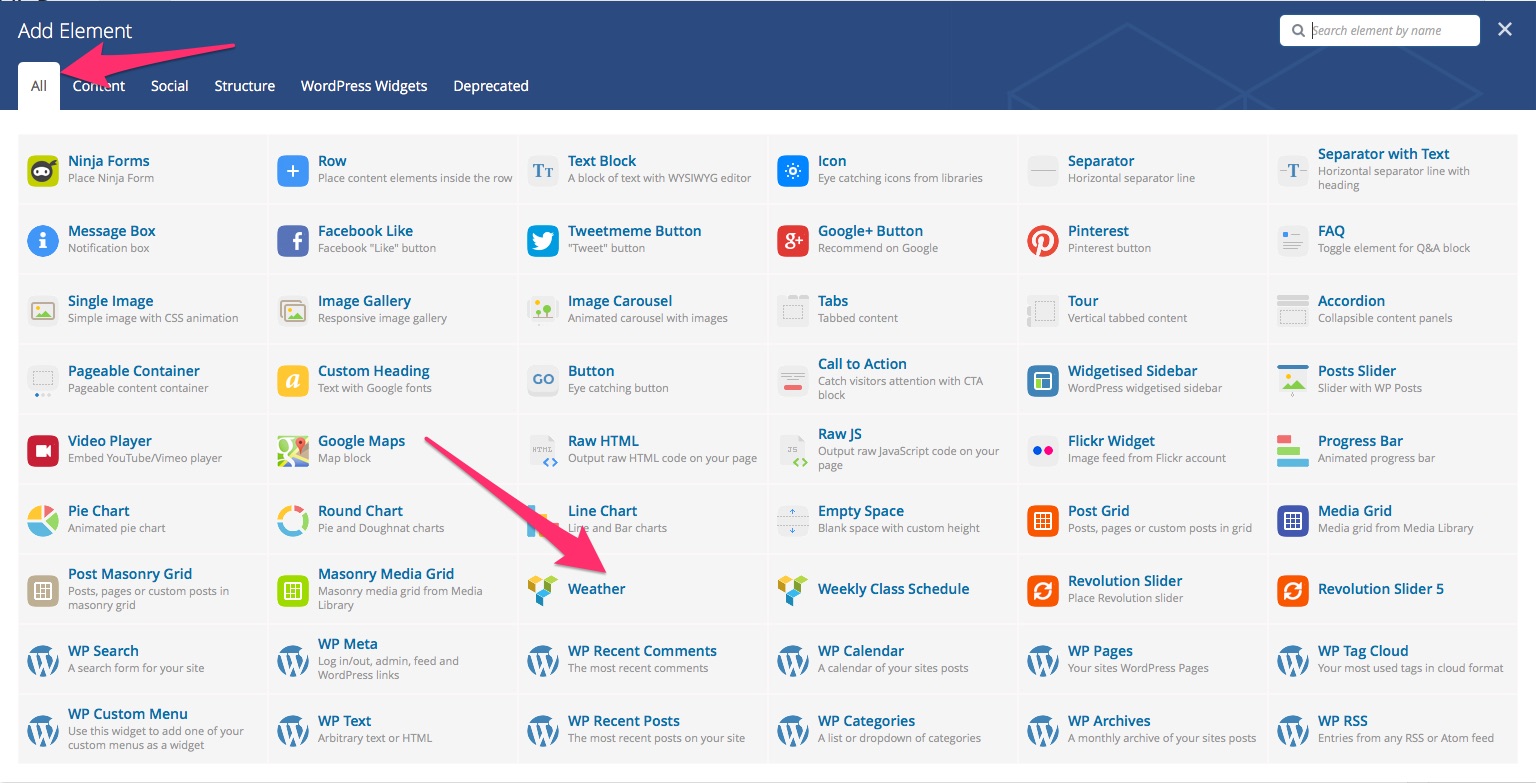Select the WP Search WordPress icon
Image resolution: width=1536 pixels, height=783 pixels.
(43, 661)
